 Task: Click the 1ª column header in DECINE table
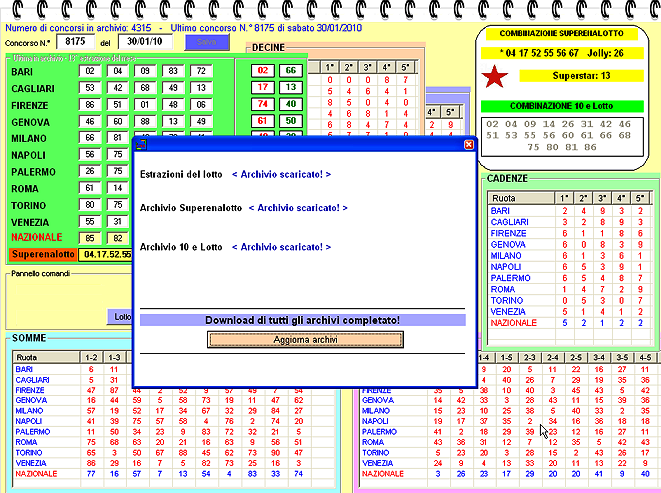coord(330,67)
